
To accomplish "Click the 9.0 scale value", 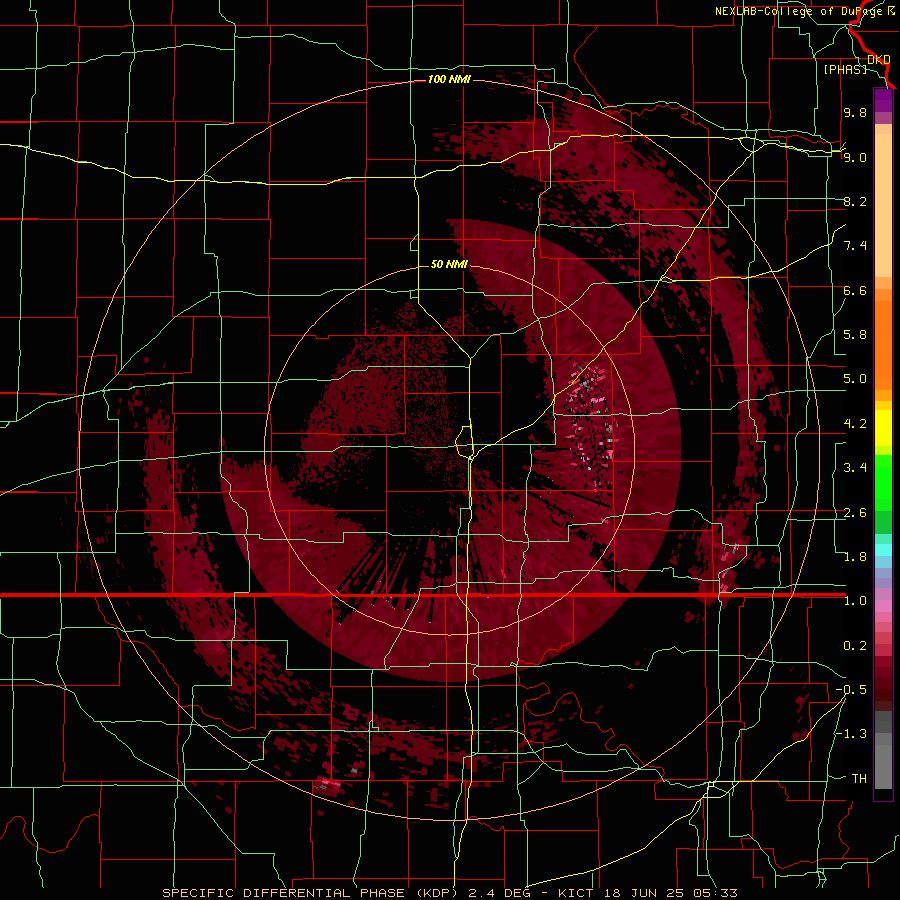I will click(x=855, y=157).
